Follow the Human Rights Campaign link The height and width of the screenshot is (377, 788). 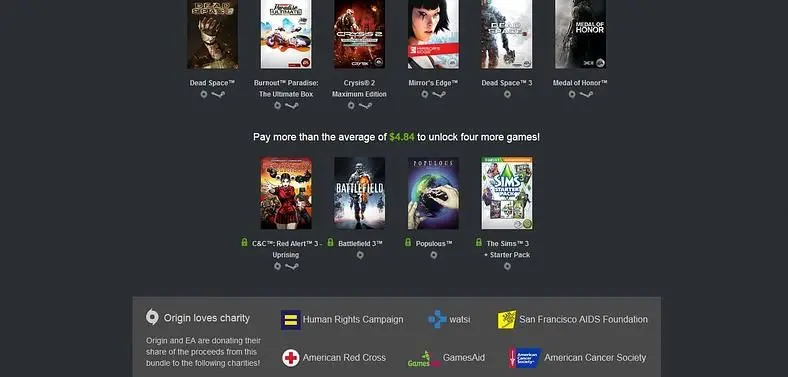click(x=353, y=320)
